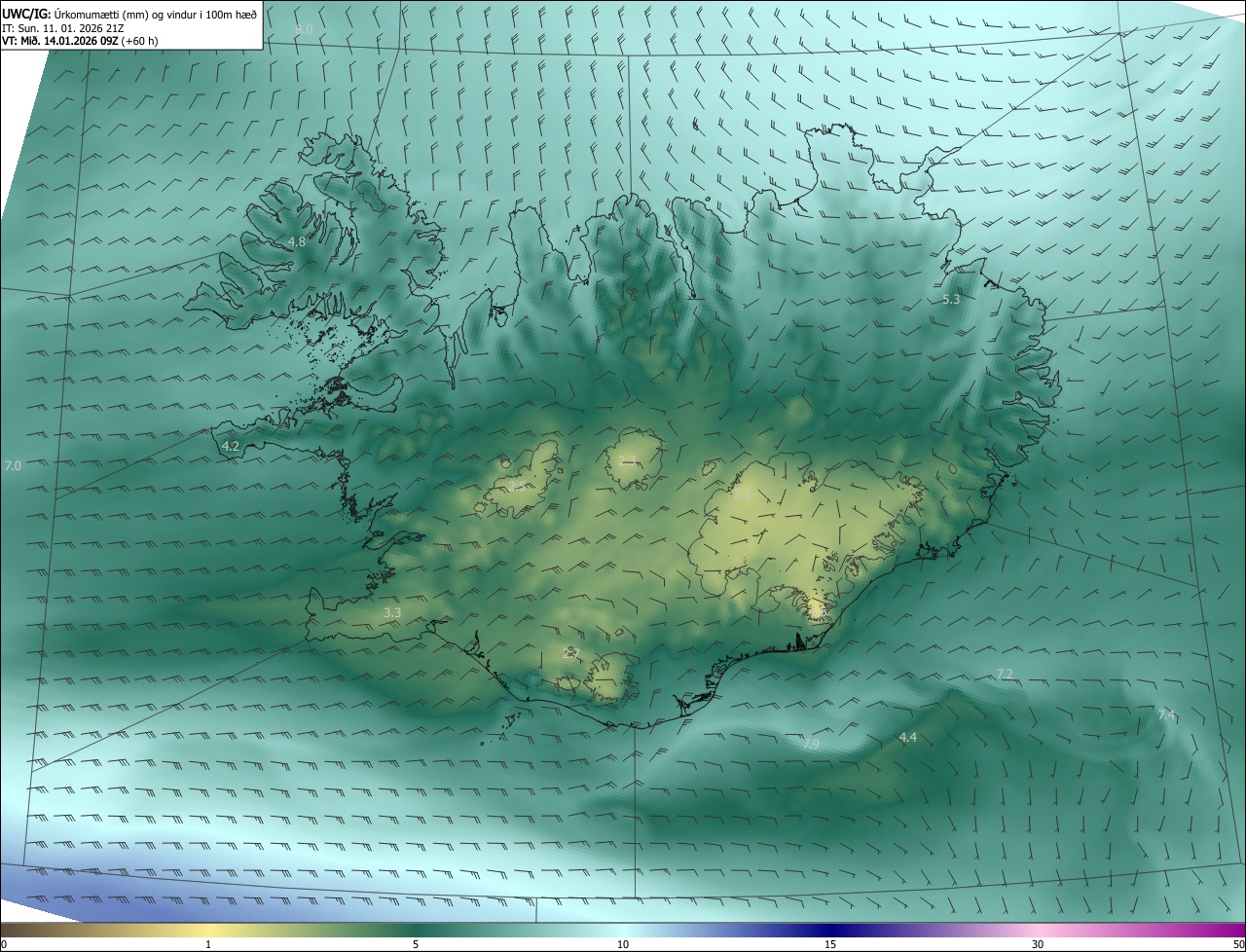The width and height of the screenshot is (1246, 952).
Task: Click the color bar tick label 15
Action: click(830, 945)
